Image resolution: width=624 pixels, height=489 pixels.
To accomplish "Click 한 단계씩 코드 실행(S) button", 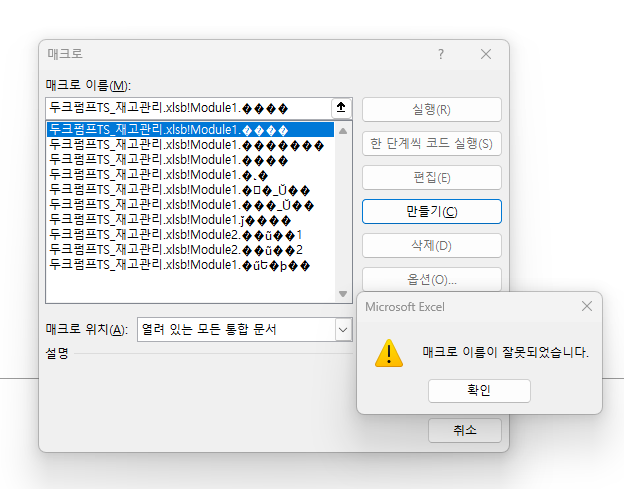I will point(432,144).
